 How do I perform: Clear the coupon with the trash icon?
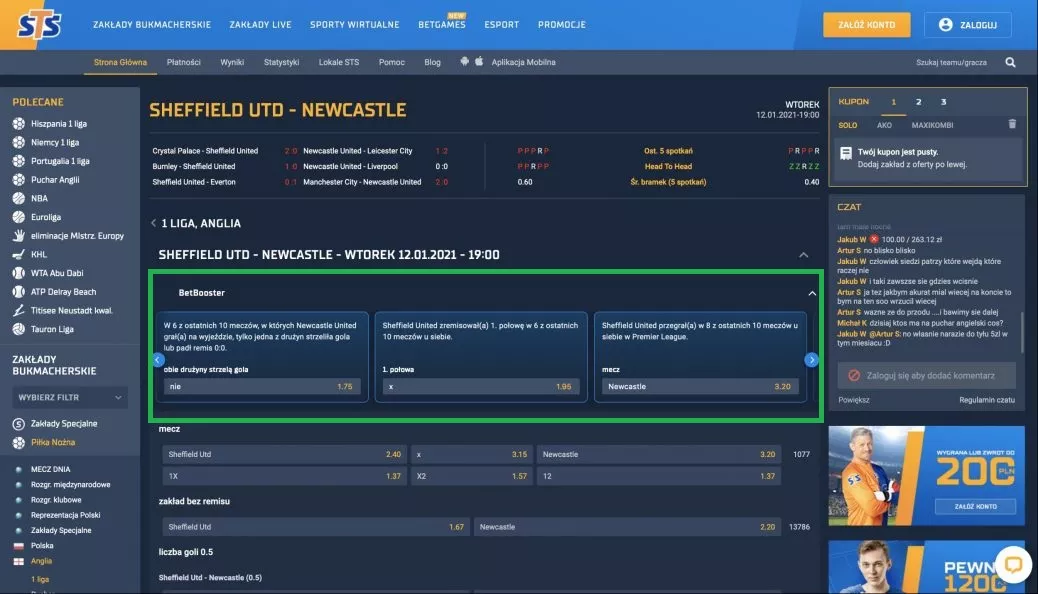pyautogui.click(x=1012, y=125)
